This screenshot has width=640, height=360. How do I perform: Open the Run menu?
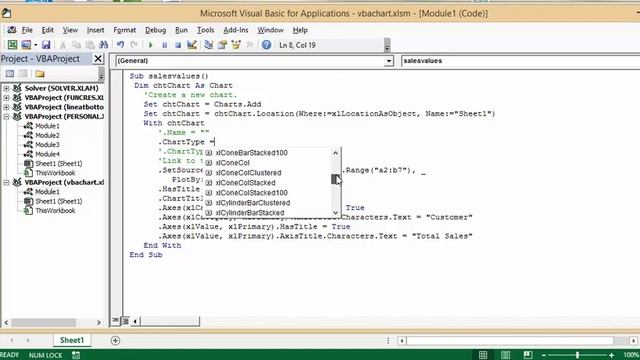181,30
